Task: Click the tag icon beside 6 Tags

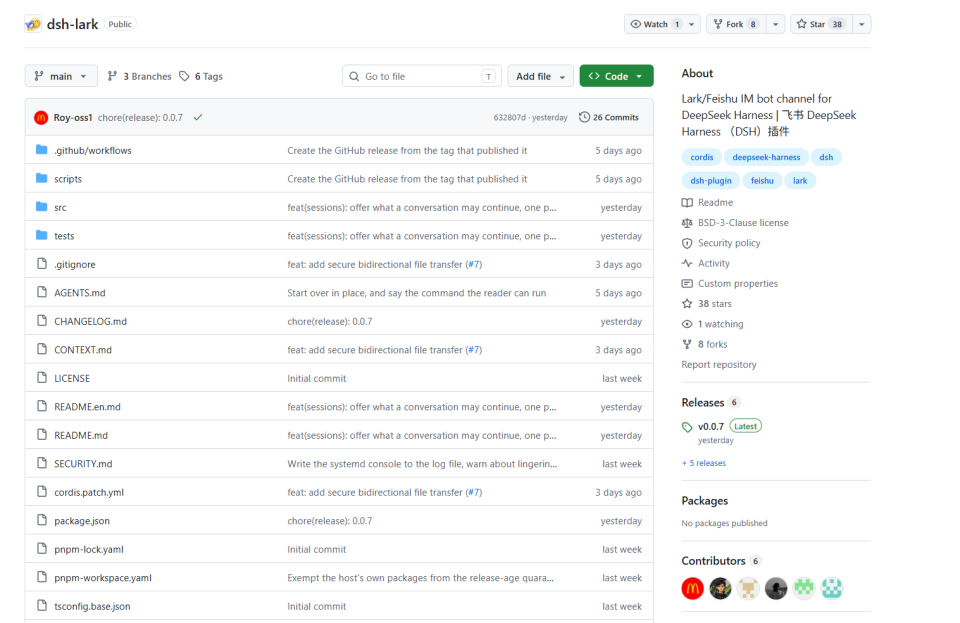Action: coord(184,76)
